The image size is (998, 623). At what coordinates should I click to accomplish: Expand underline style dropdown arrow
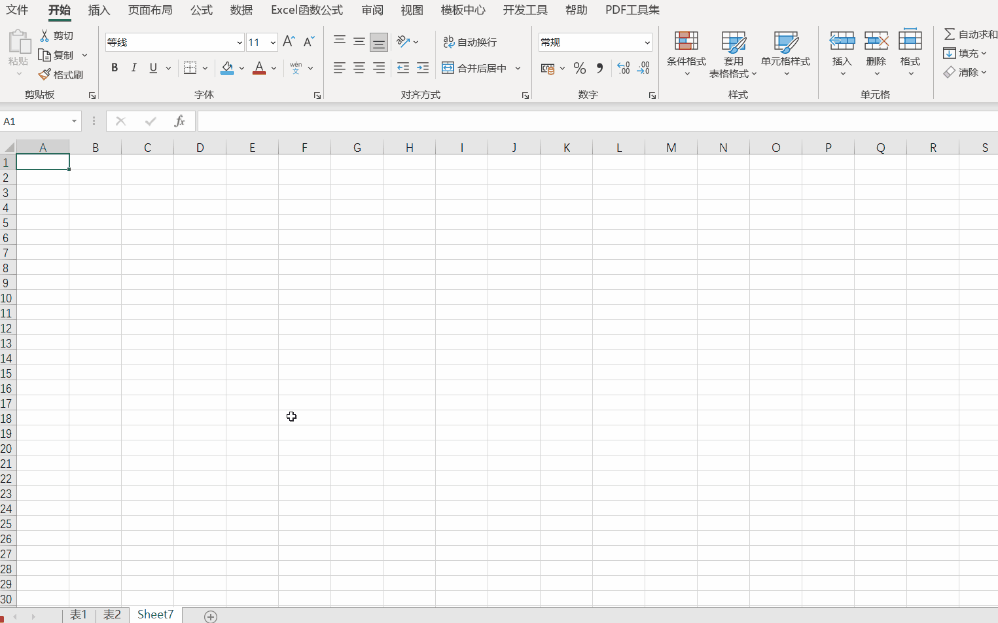(168, 67)
